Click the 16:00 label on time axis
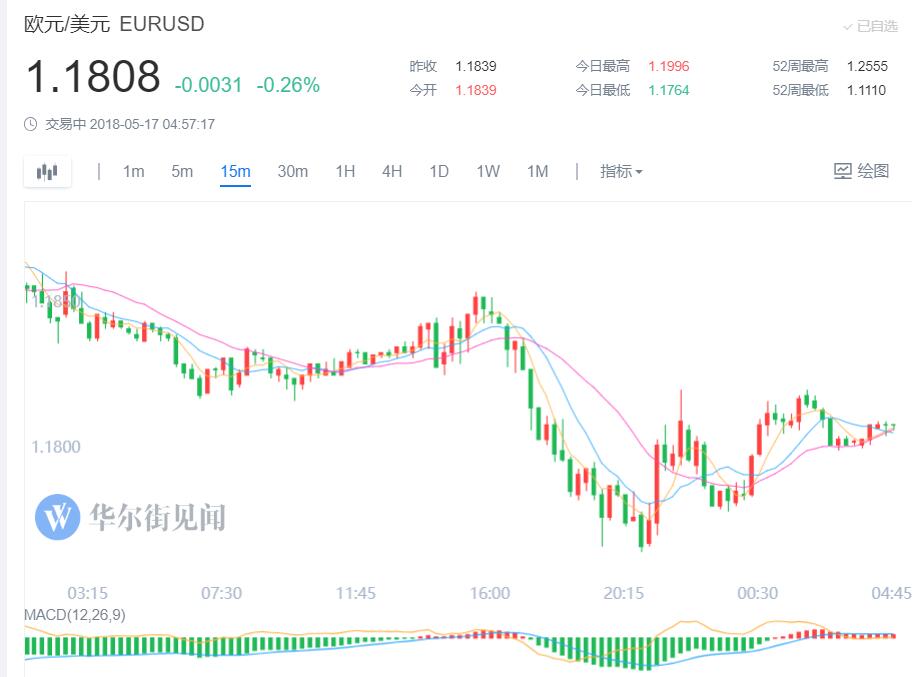The width and height of the screenshot is (921, 677). tap(490, 593)
